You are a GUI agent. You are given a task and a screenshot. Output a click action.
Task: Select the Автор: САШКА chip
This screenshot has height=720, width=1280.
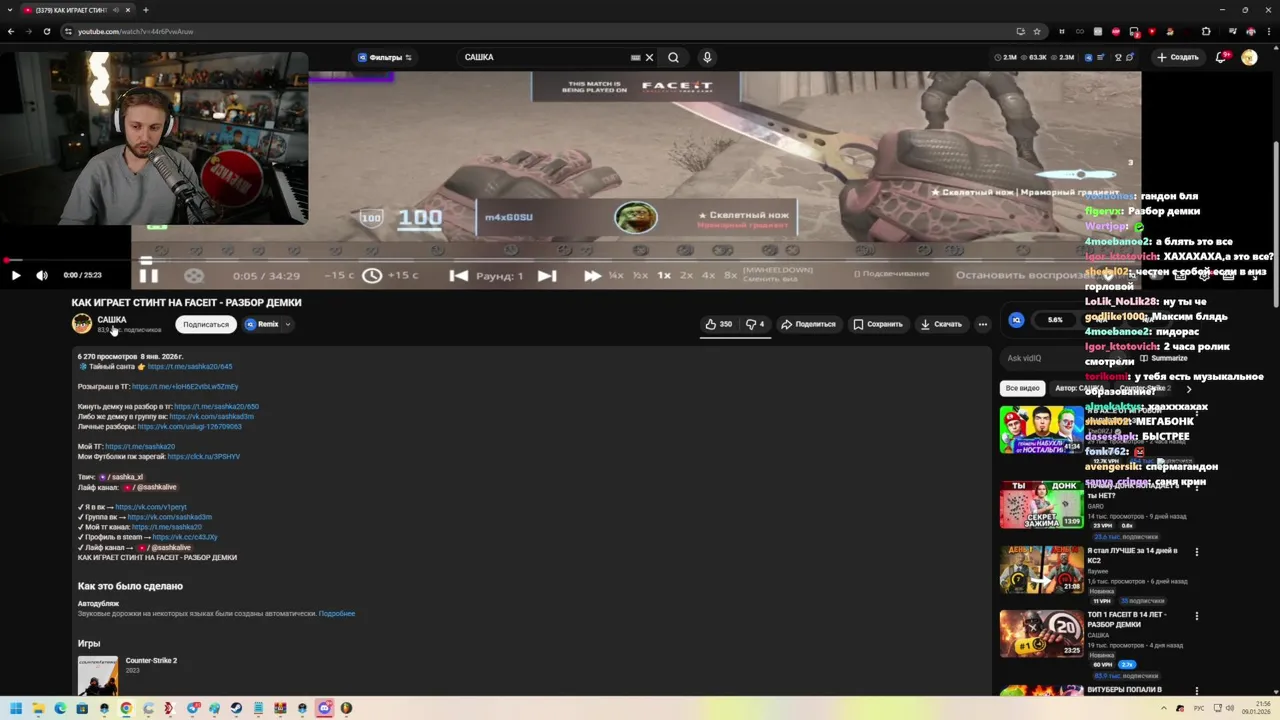[1079, 388]
